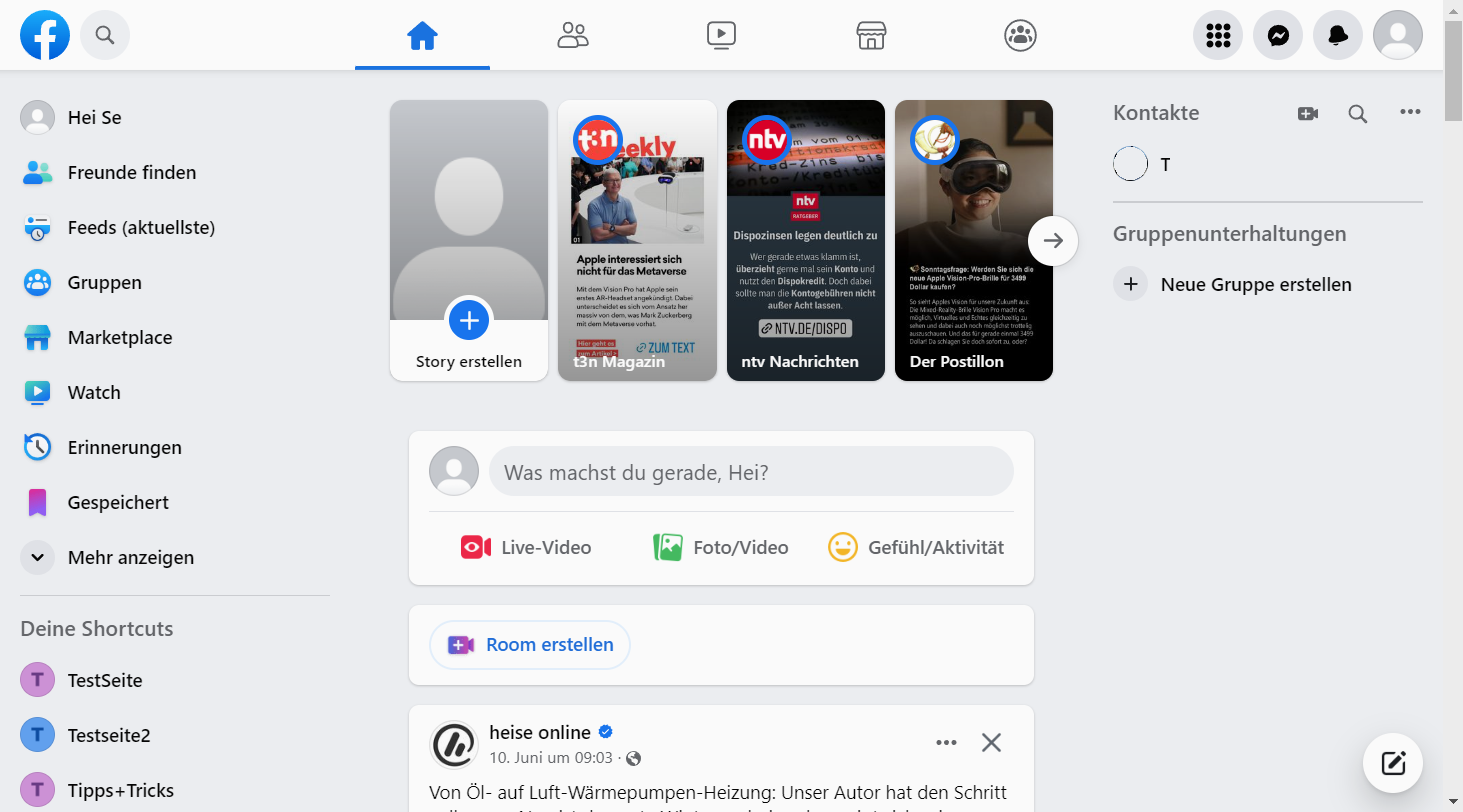Click the Facebook logo

pos(45,35)
